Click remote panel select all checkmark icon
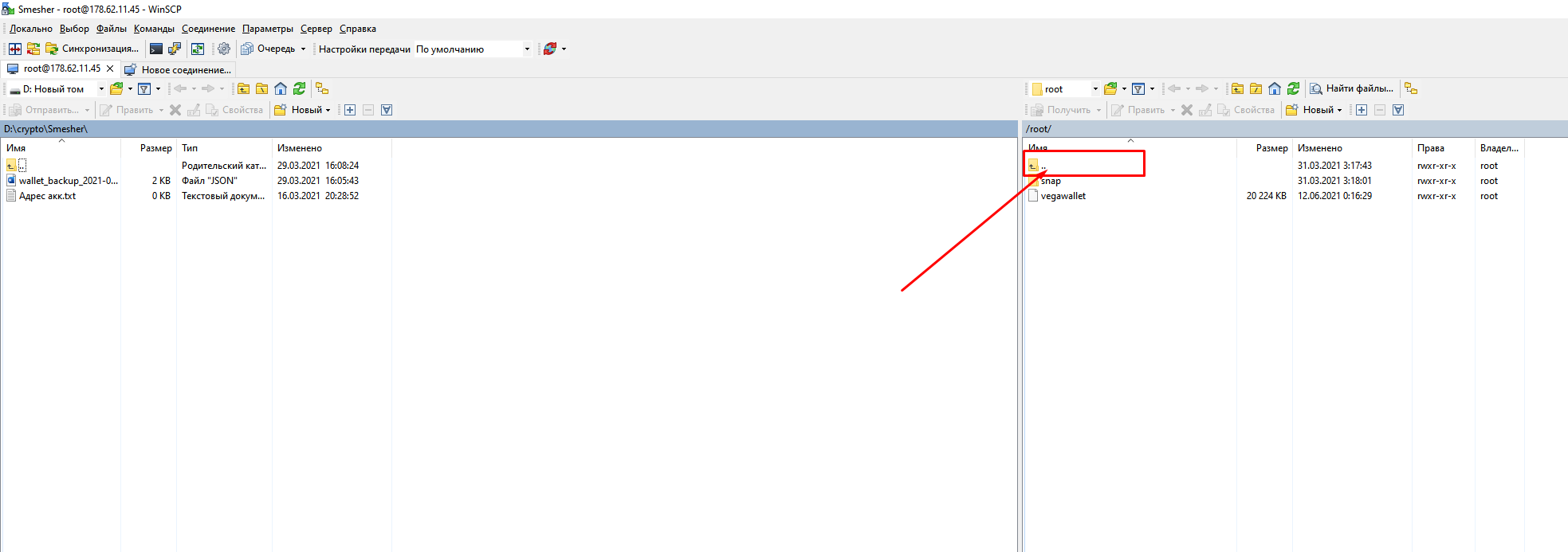This screenshot has height=552, width=1568. point(1398,110)
